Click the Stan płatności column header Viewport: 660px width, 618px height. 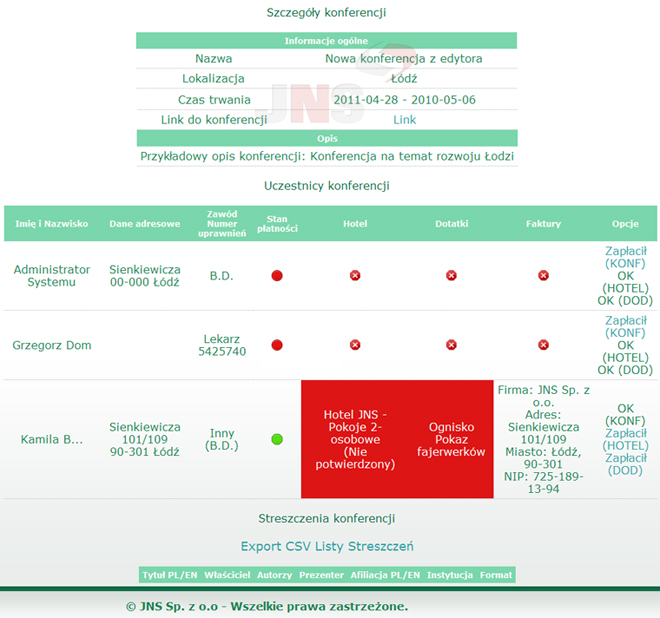click(277, 224)
